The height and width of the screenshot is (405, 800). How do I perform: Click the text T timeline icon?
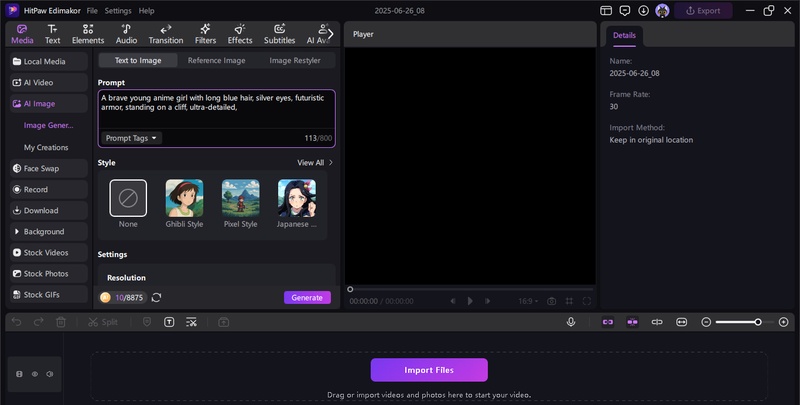pos(169,322)
